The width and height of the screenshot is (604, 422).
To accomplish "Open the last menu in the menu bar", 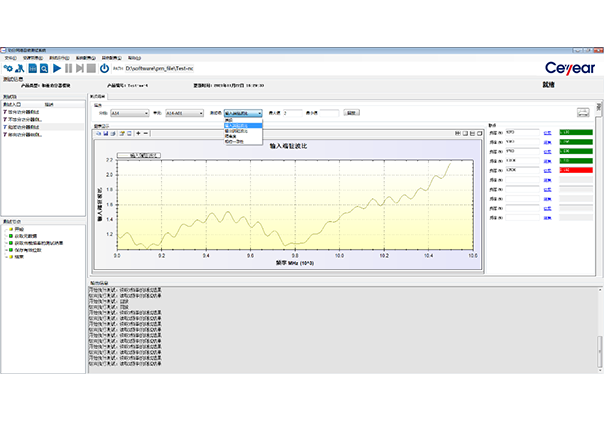I will (x=135, y=57).
